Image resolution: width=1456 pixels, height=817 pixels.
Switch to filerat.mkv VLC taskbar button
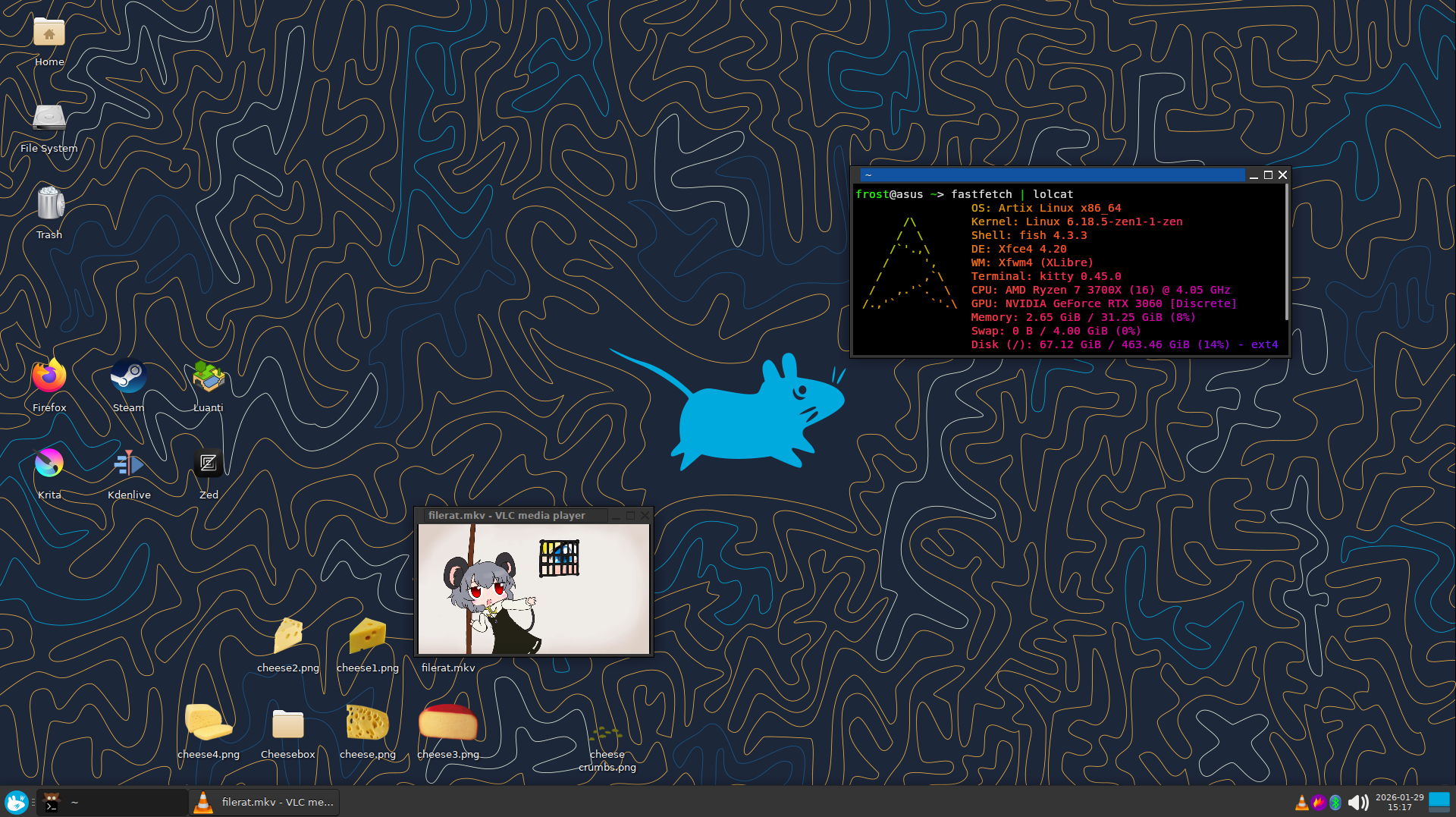[265, 803]
